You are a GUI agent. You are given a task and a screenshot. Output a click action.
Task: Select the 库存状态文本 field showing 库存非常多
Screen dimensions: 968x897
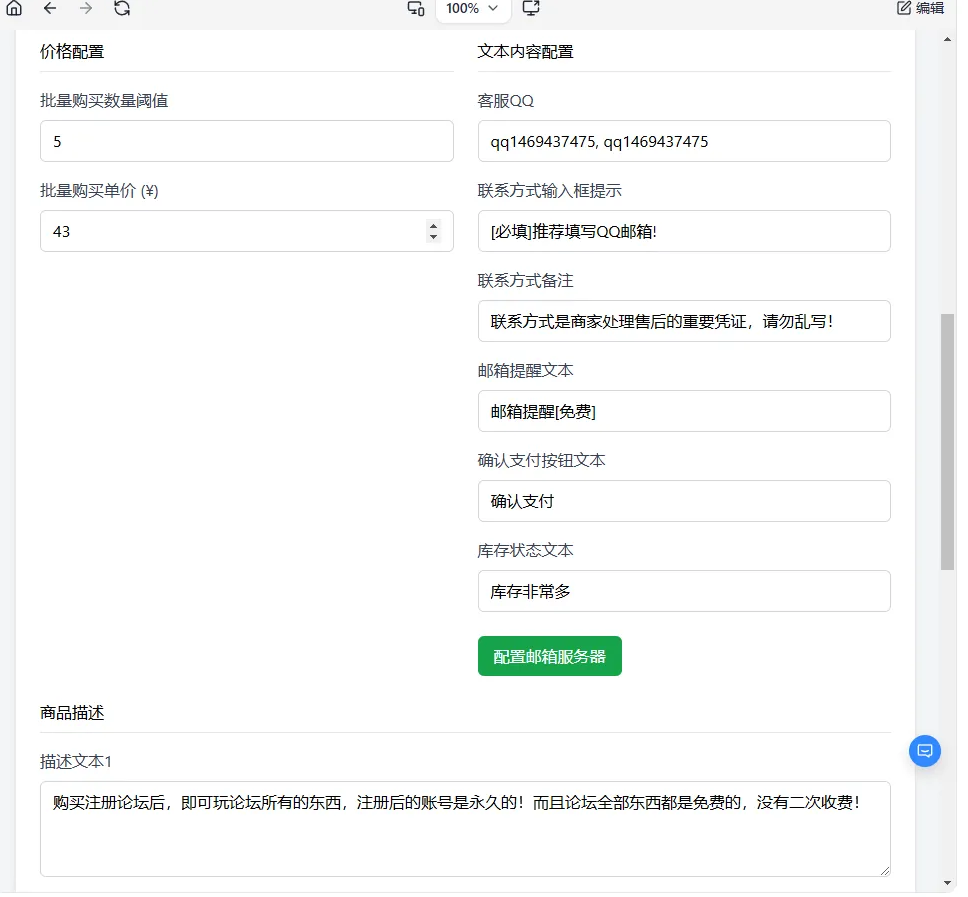pos(683,591)
